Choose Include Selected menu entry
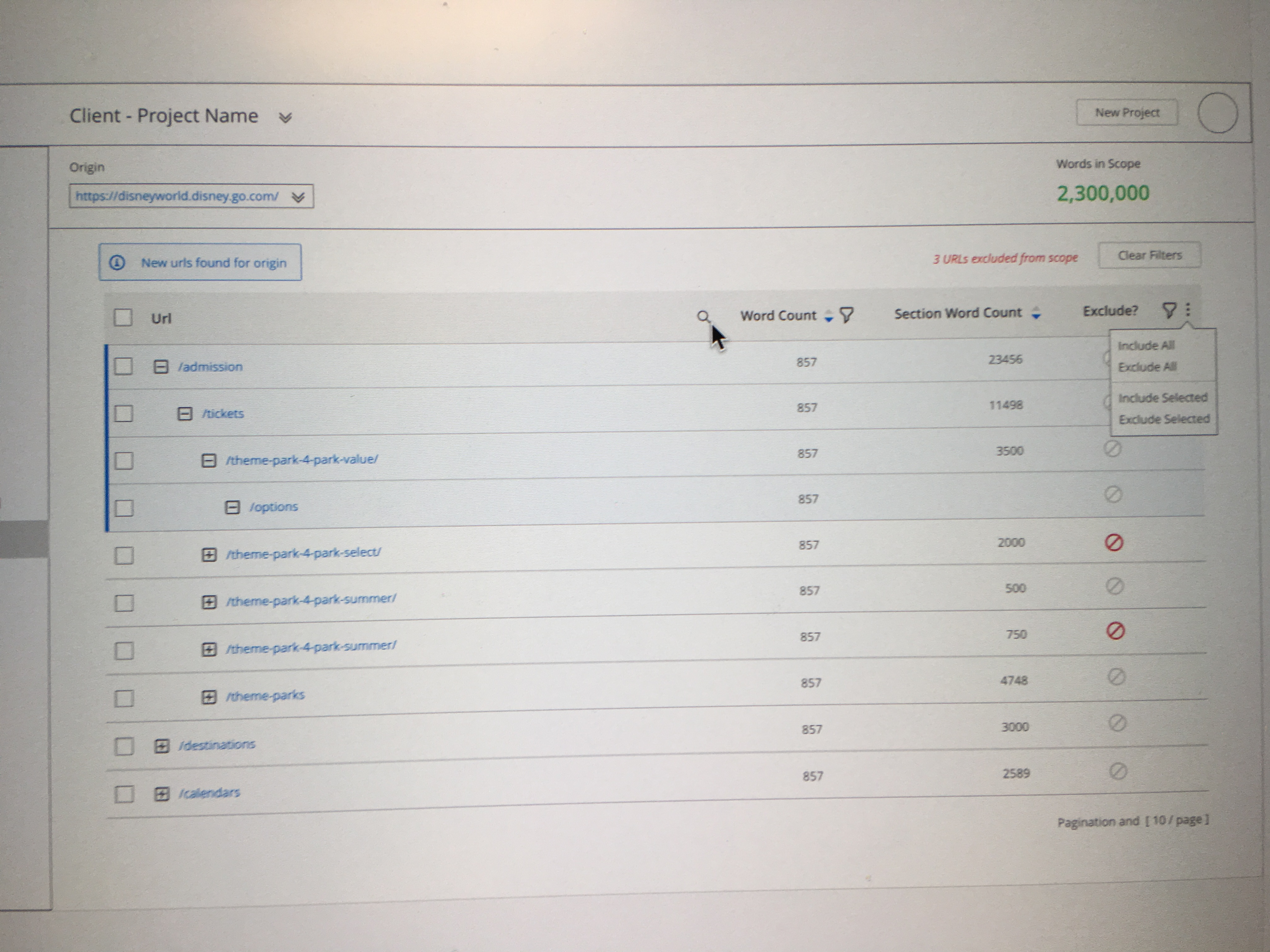Viewport: 1270px width, 952px height. pos(1163,398)
